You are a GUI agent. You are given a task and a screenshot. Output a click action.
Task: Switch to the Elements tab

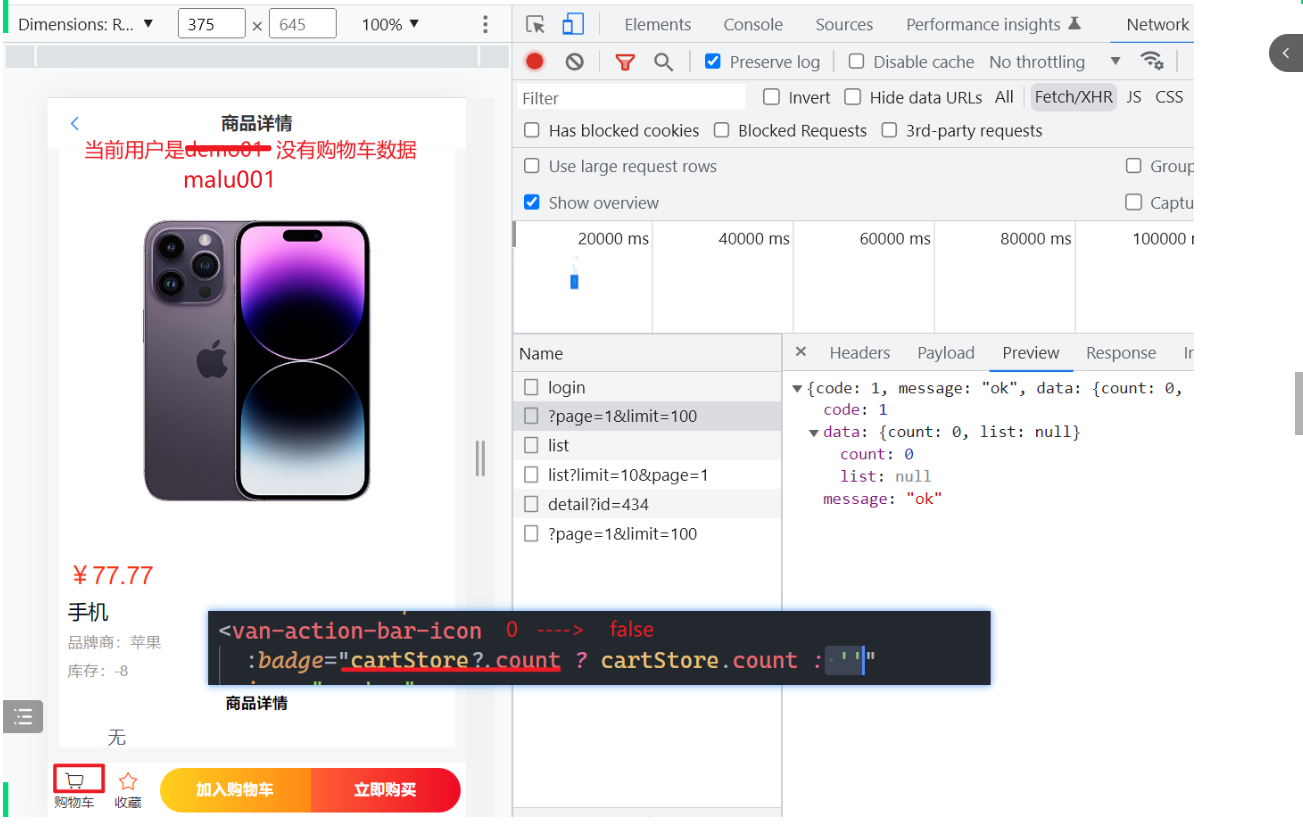coord(657,24)
